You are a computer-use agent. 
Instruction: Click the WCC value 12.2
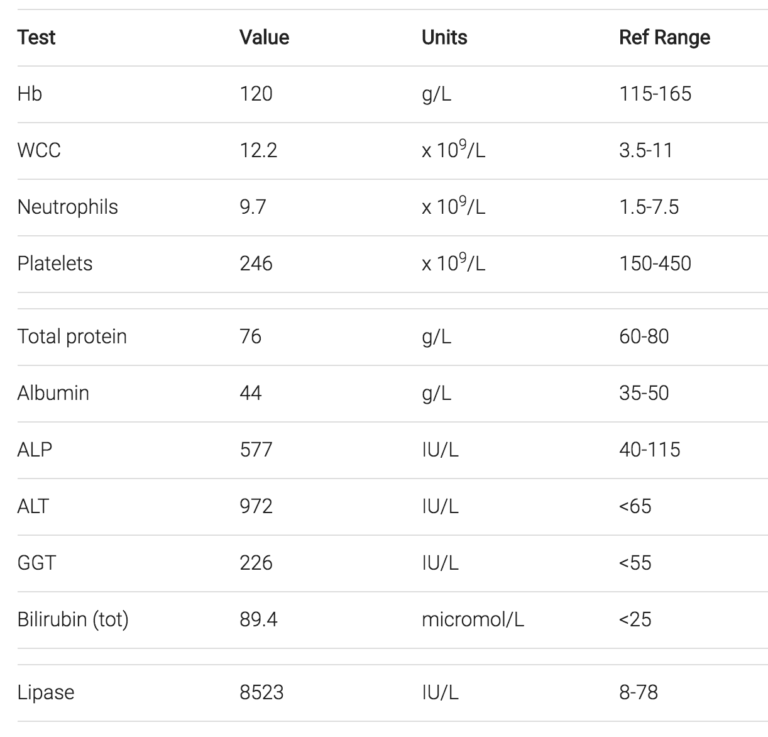[258, 151]
